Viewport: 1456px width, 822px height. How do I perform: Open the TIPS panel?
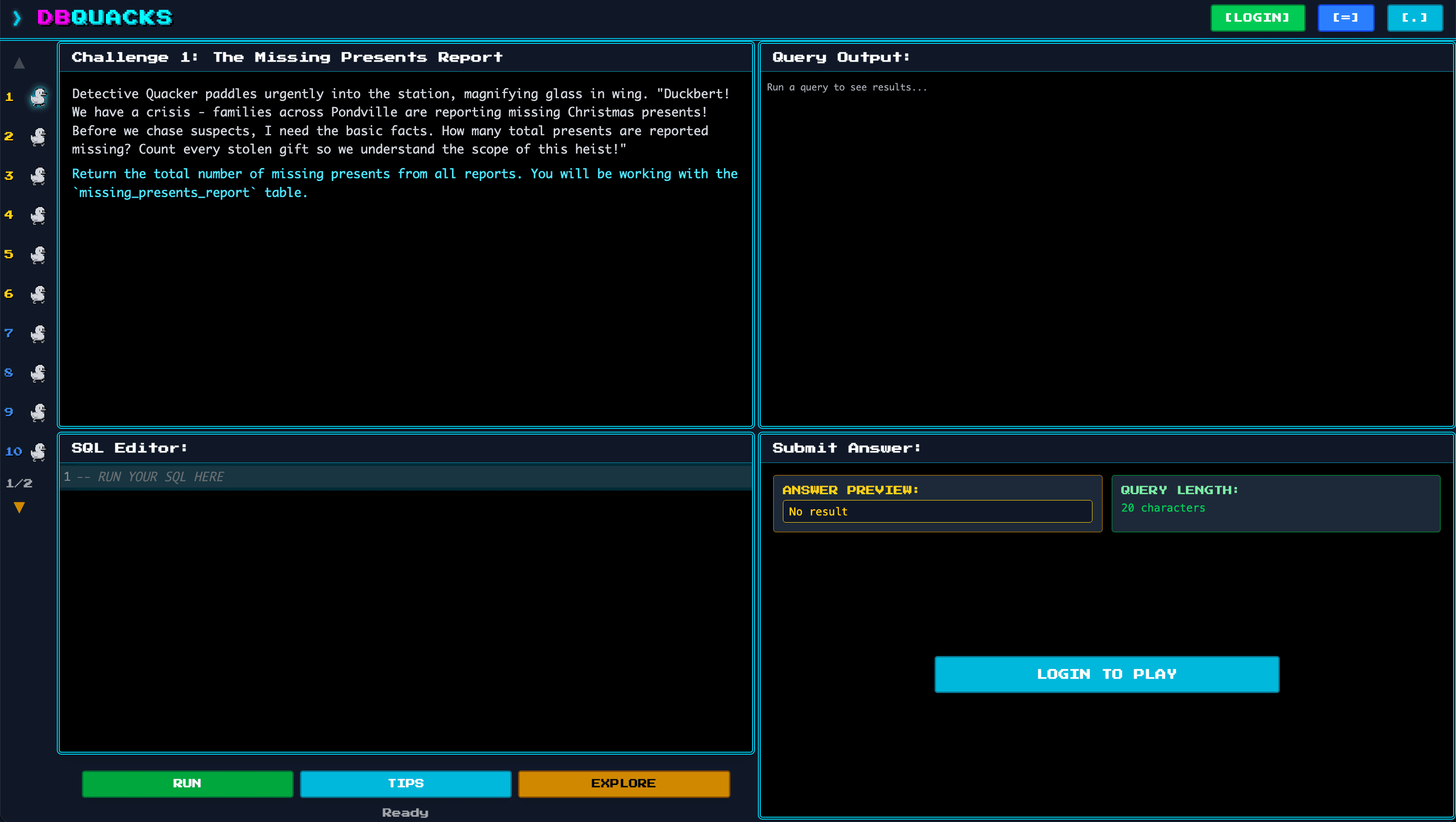405,783
